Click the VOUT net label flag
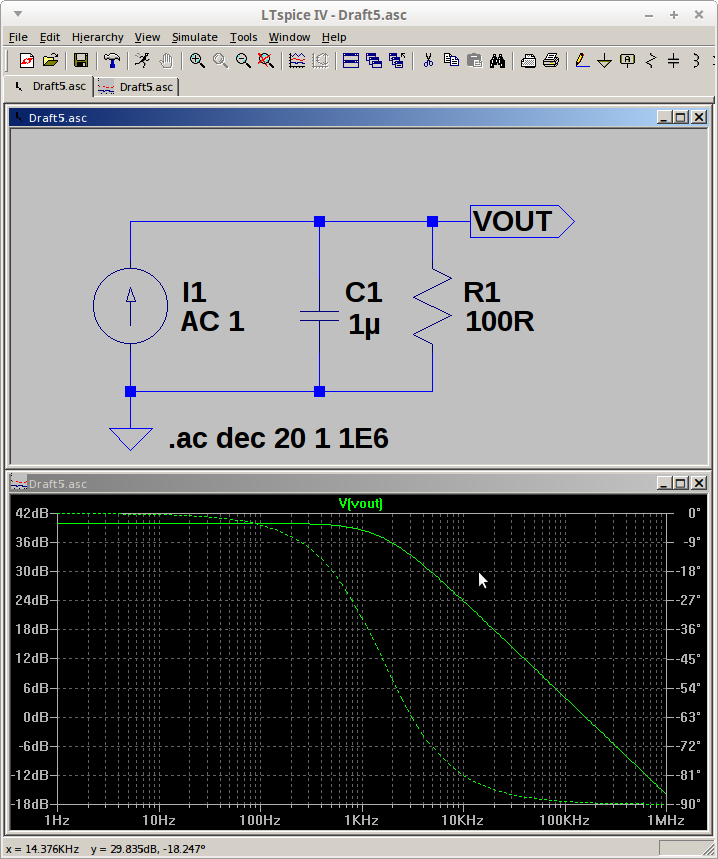The height and width of the screenshot is (859, 718). point(522,221)
